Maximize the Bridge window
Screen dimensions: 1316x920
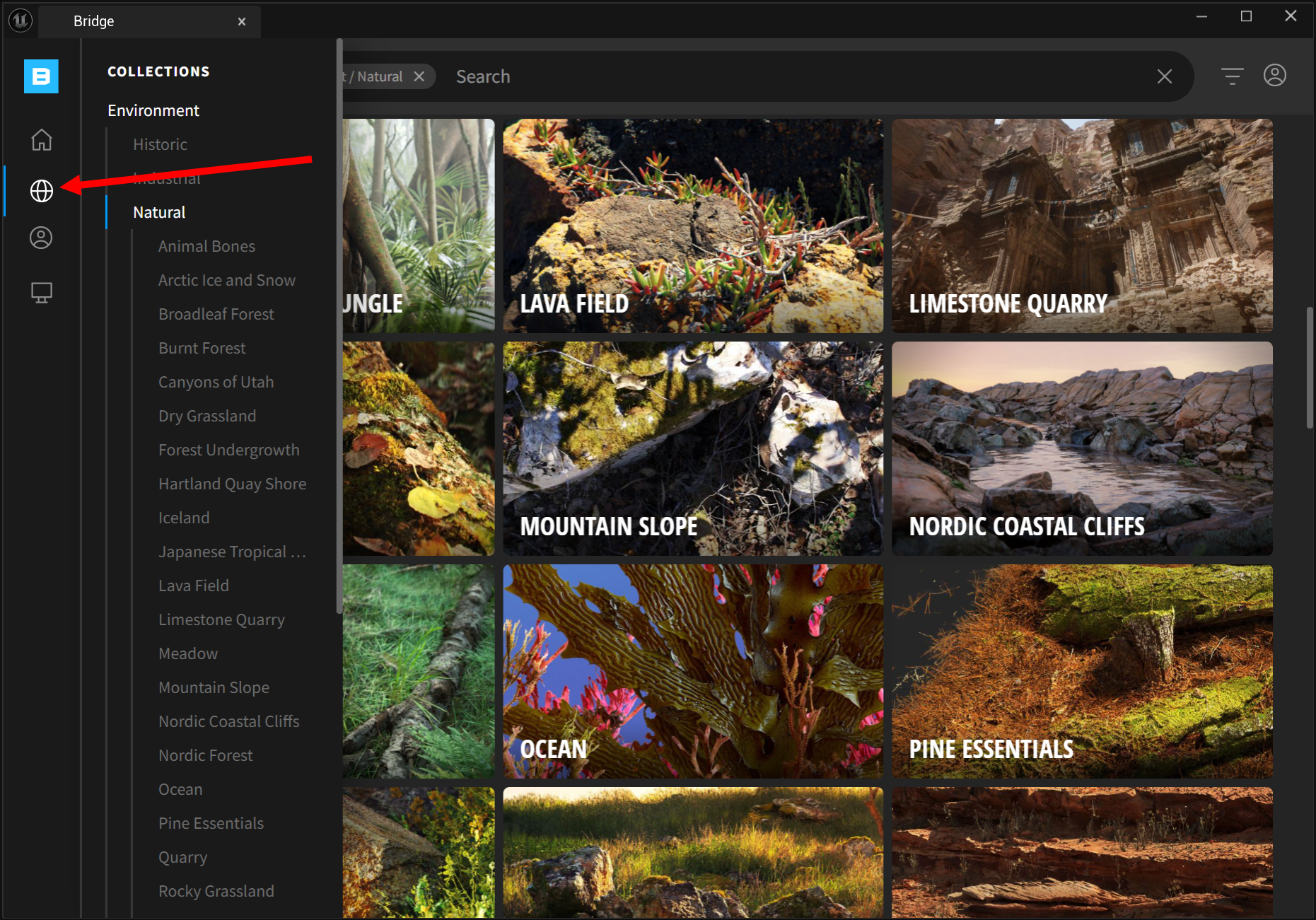click(x=1246, y=16)
